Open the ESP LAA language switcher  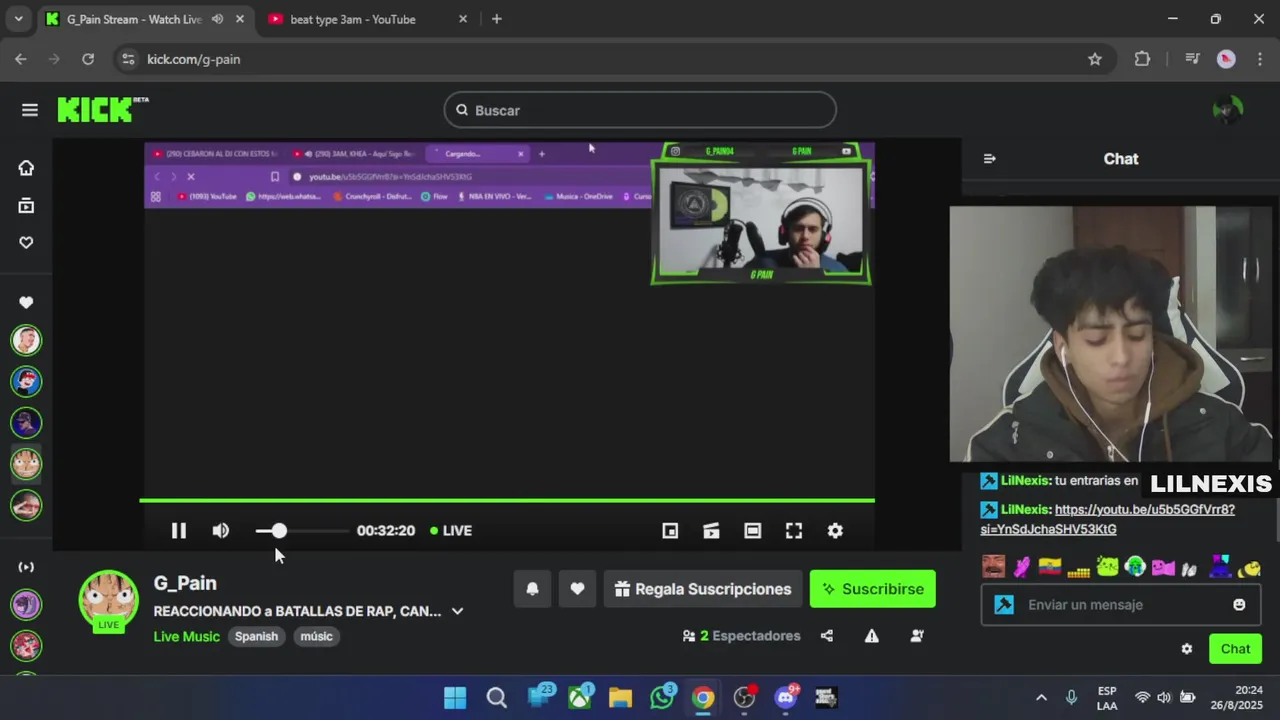pos(1107,697)
